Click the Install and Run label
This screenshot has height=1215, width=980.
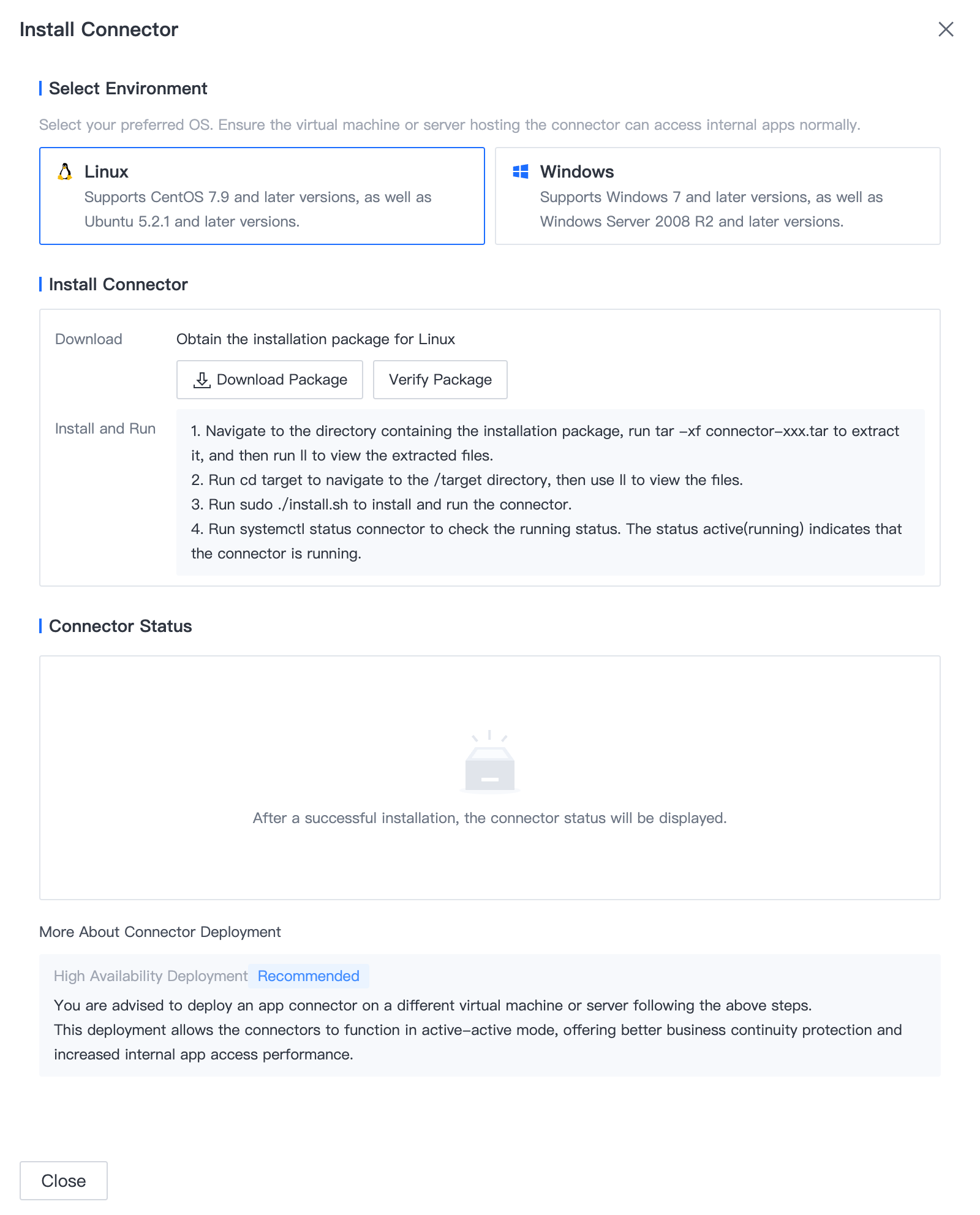105,429
